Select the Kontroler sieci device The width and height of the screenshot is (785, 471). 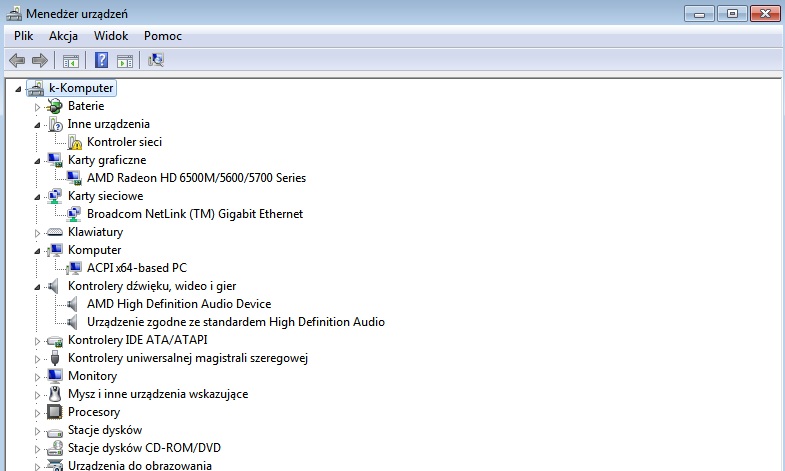tap(124, 142)
